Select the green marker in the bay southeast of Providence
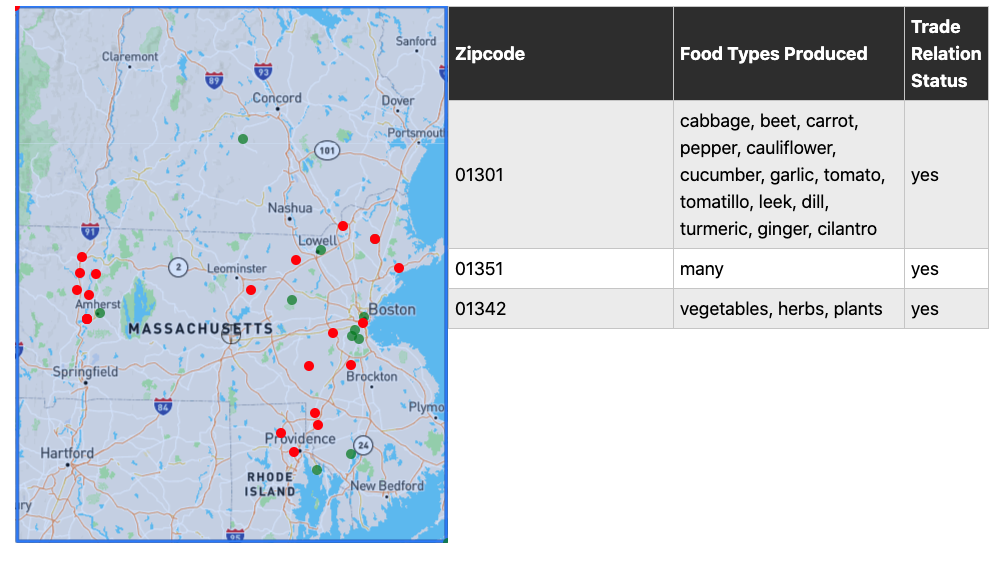 317,470
